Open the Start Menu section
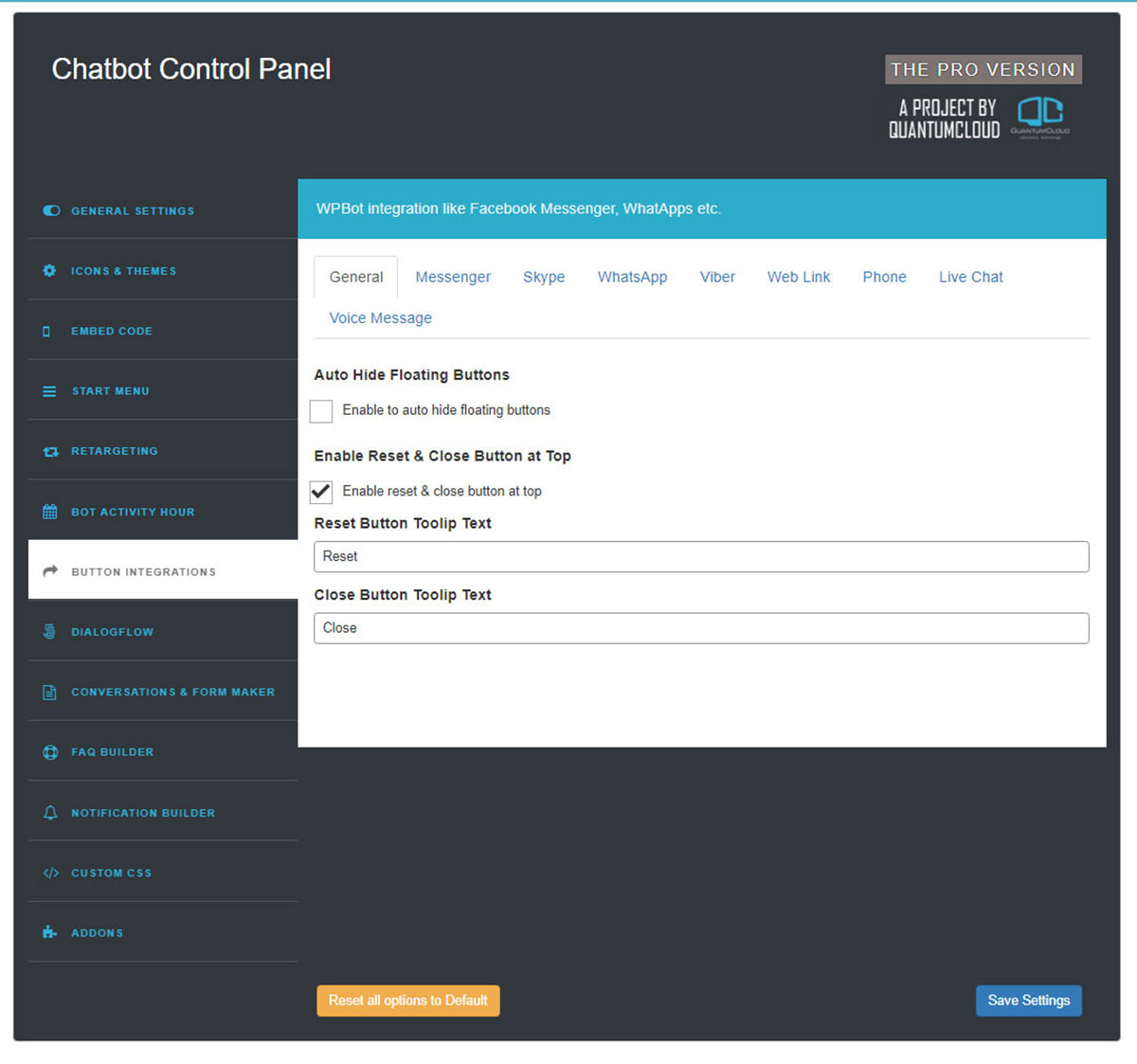 point(163,390)
